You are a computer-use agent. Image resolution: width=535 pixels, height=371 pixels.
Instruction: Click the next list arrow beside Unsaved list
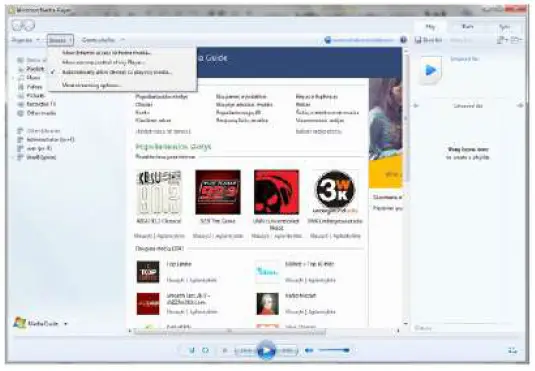(x=520, y=106)
